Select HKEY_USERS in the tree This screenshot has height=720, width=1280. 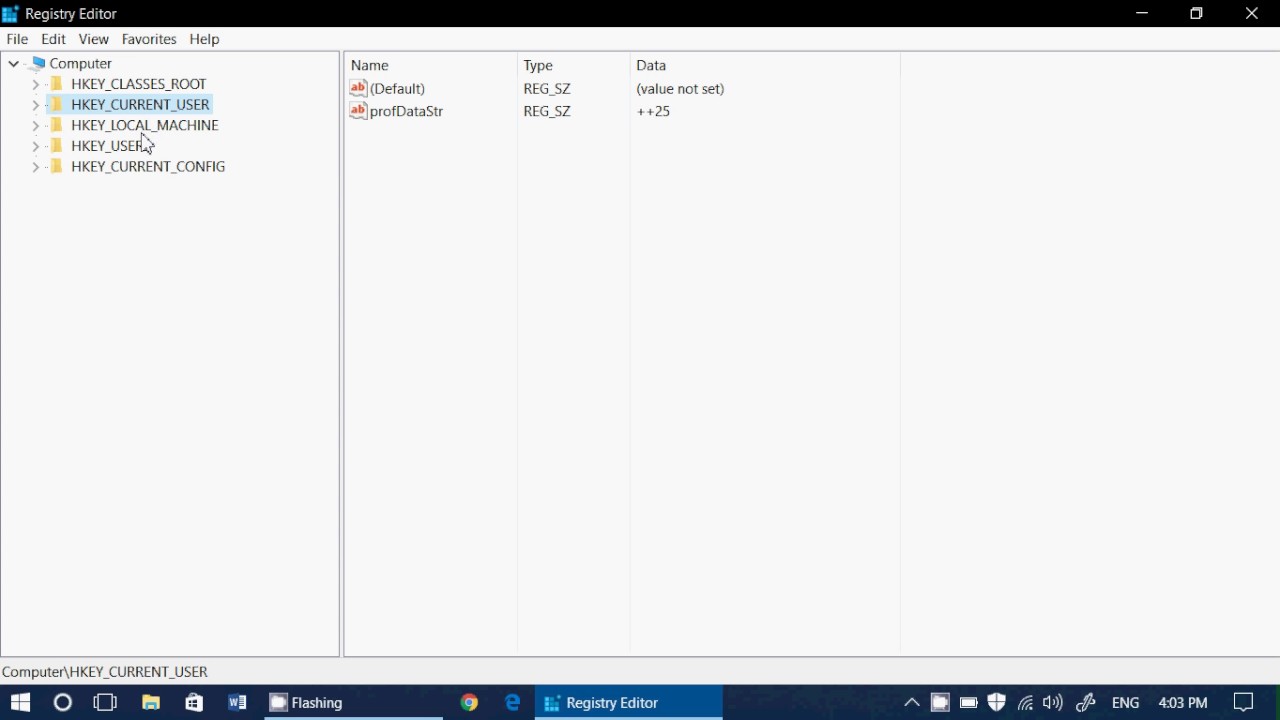(110, 146)
